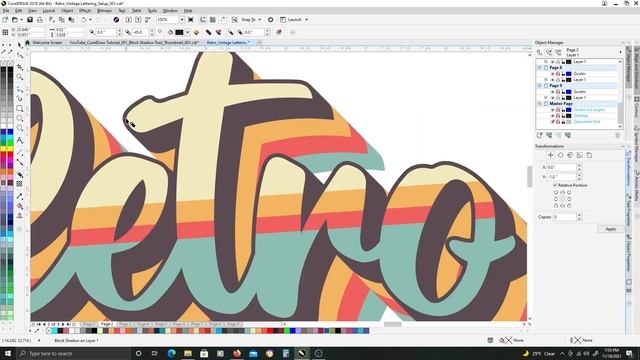Screen dimensions: 640x360
Task: Select the Parallel Dimension tool
Action: coord(20,152)
